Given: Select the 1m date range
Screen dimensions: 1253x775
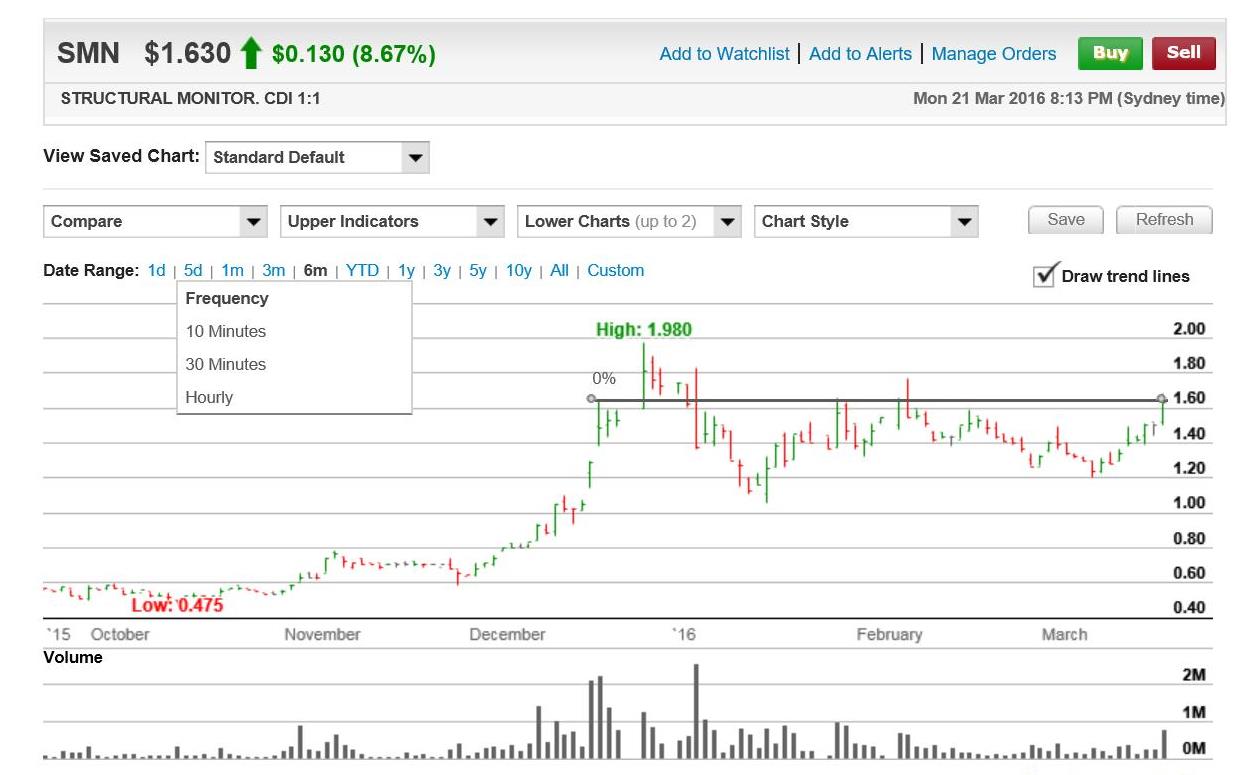Looking at the screenshot, I should [x=232, y=271].
